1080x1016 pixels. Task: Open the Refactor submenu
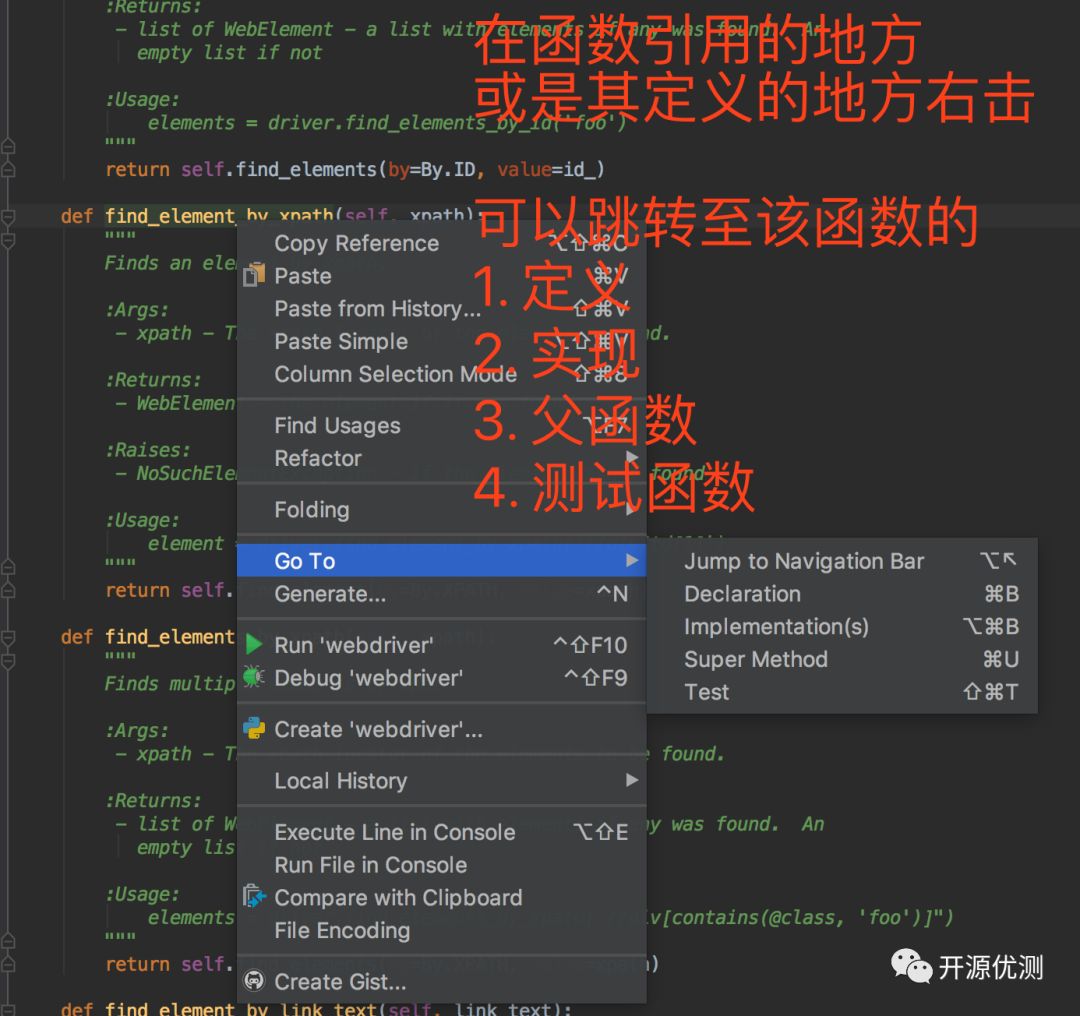pos(442,458)
